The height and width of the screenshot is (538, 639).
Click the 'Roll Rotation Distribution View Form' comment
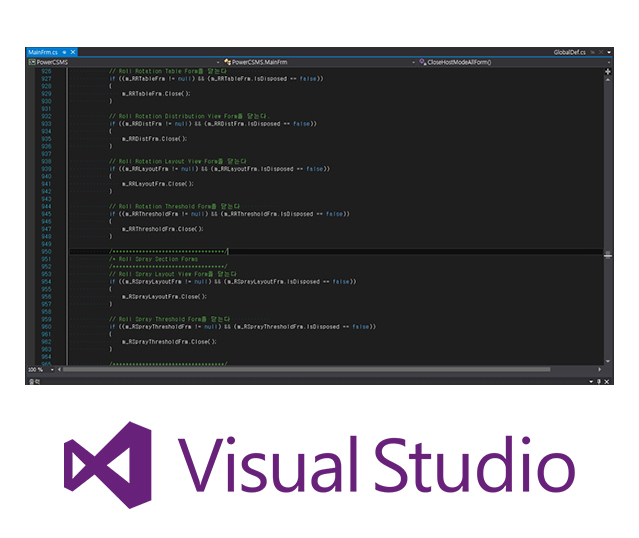pyautogui.click(x=189, y=116)
